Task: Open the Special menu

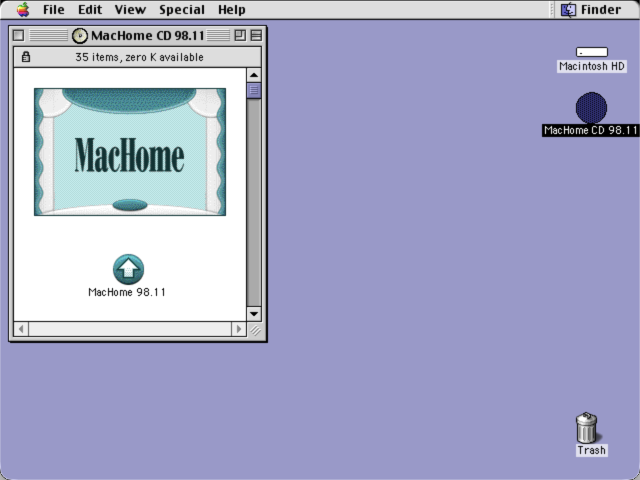Action: pyautogui.click(x=182, y=10)
